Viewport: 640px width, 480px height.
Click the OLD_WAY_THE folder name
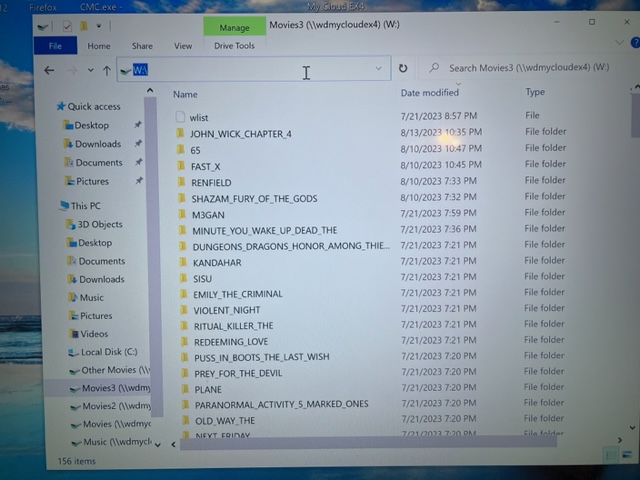(x=225, y=420)
